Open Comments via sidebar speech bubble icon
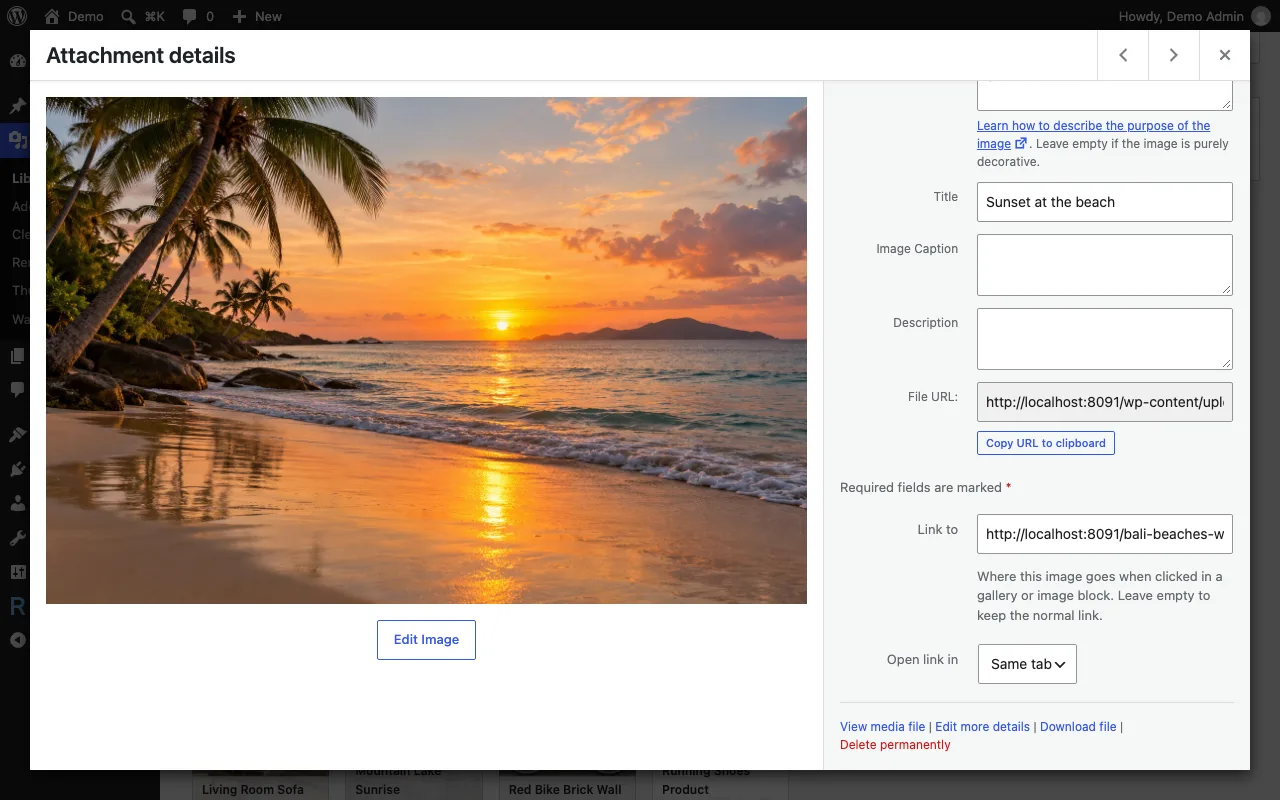Viewport: 1280px width, 800px height. pyautogui.click(x=16, y=388)
